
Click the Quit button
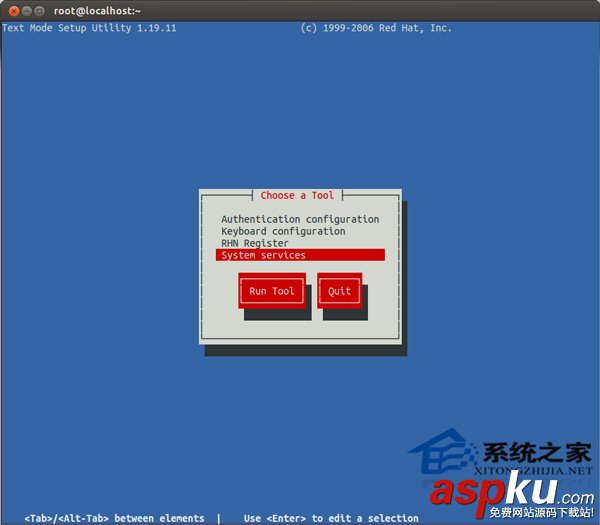coord(339,291)
